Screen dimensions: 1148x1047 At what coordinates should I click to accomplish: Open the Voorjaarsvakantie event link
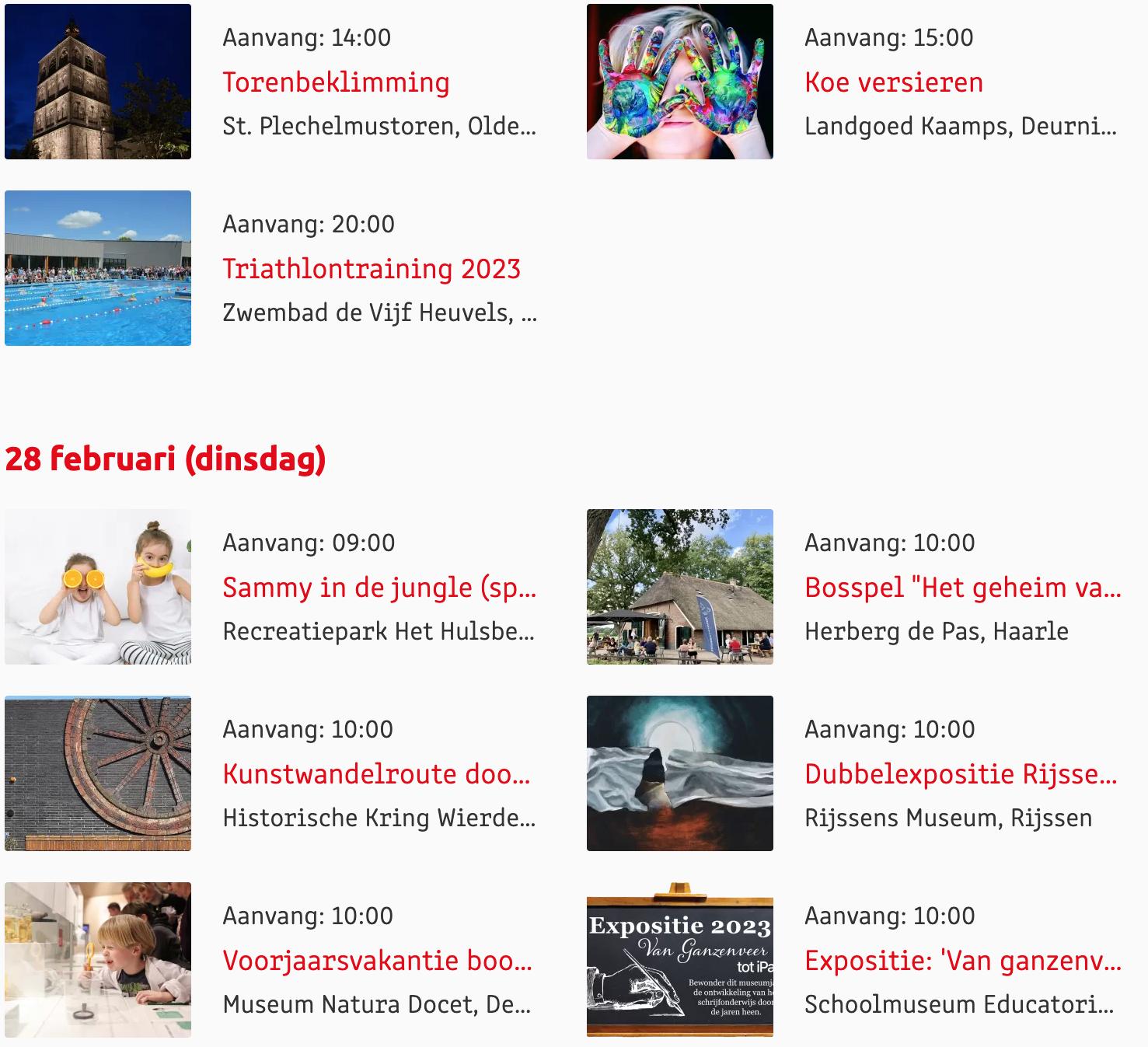(x=378, y=961)
